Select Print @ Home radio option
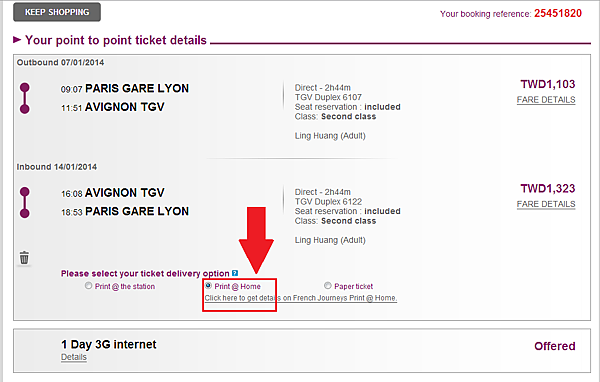This screenshot has height=382, width=600. (209, 286)
